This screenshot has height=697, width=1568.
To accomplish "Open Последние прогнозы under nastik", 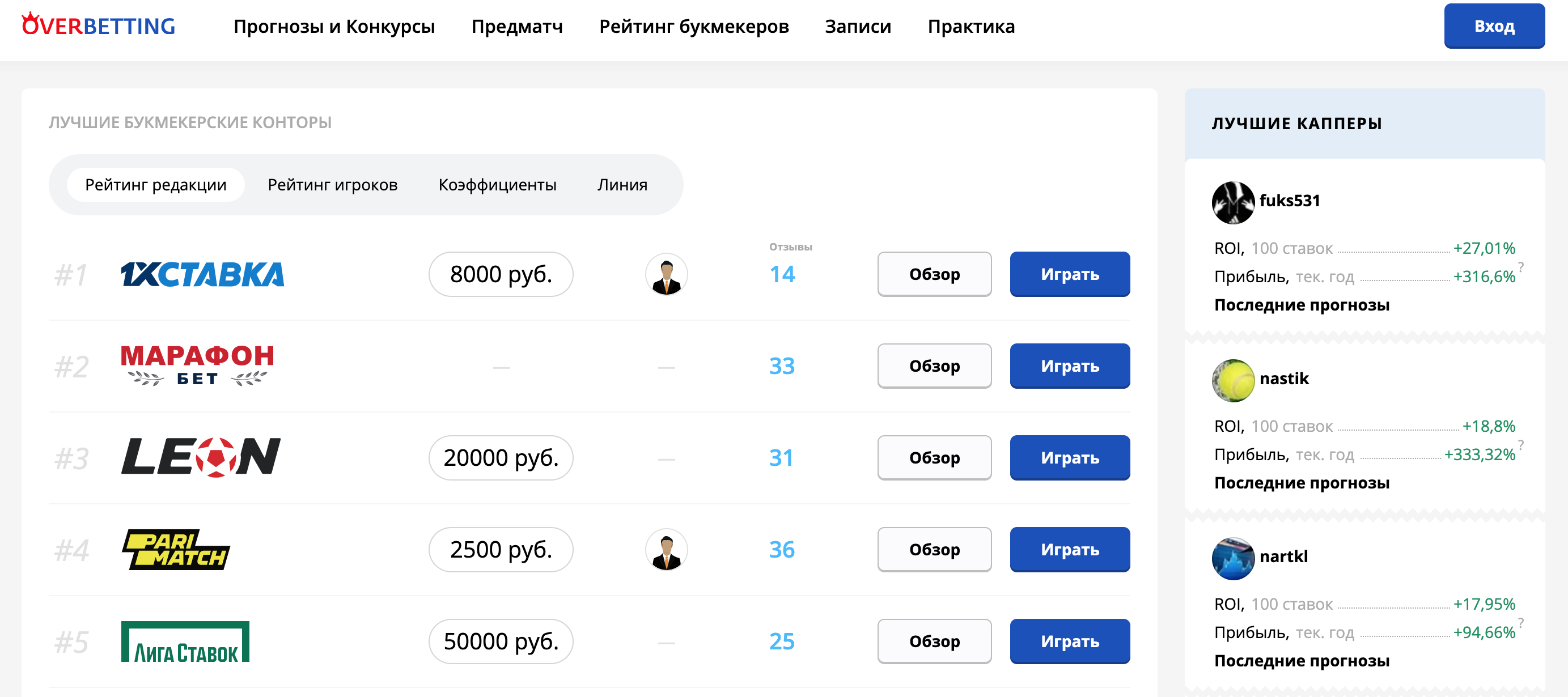I will click(1302, 483).
